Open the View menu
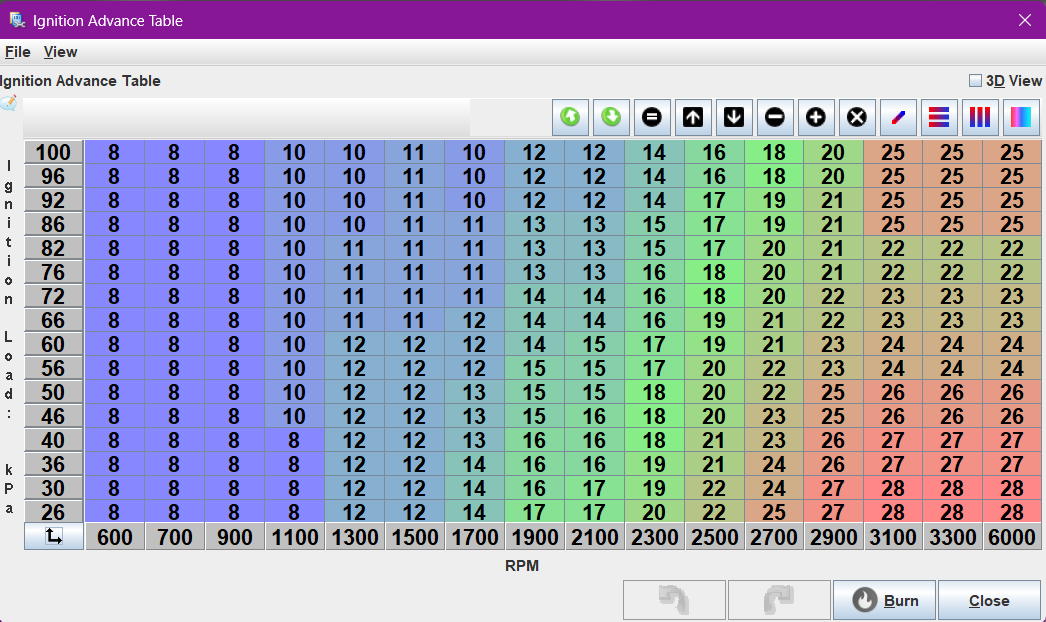Screen dimensions: 1046x622 pyautogui.click(x=60, y=52)
